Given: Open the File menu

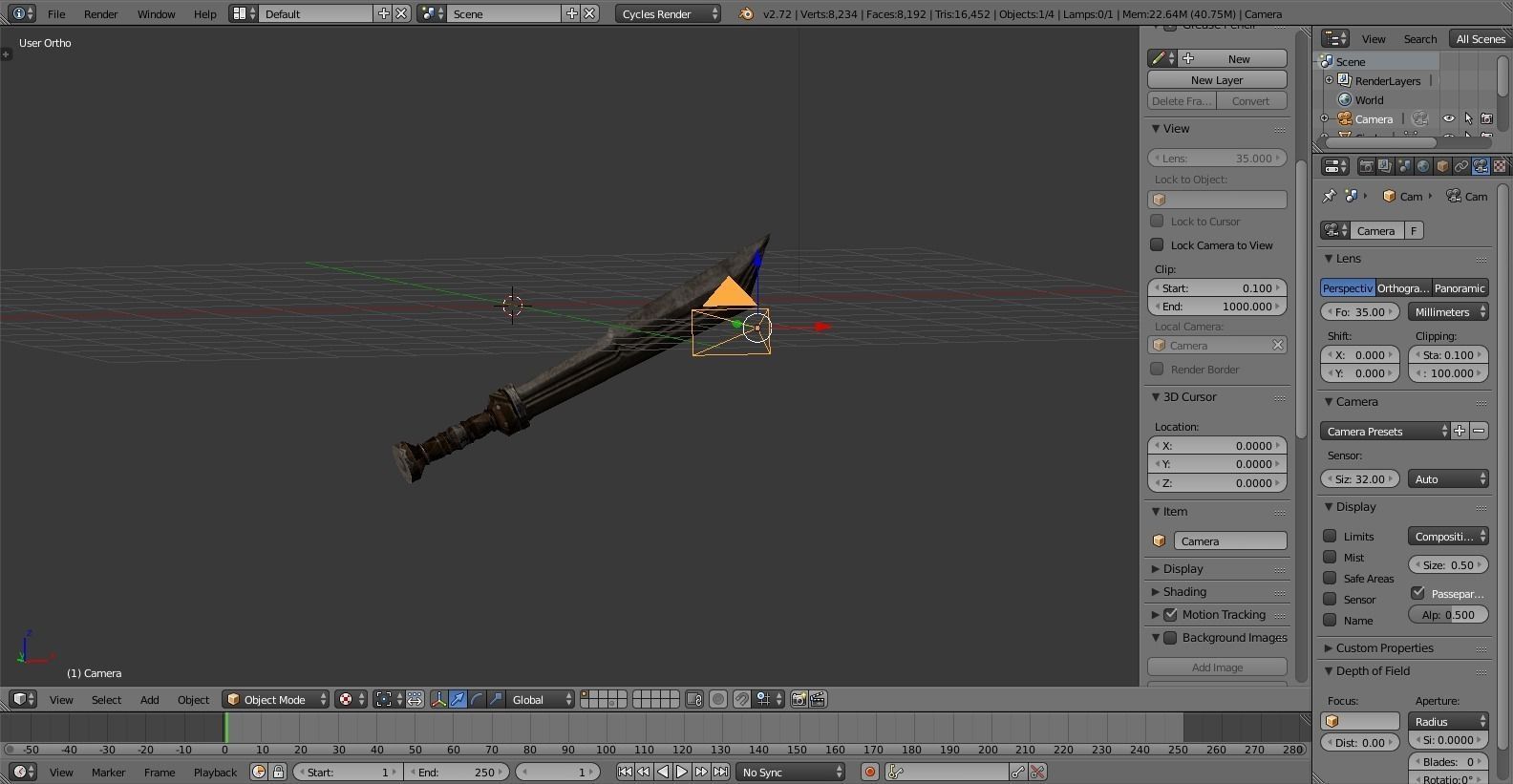Looking at the screenshot, I should 56,13.
